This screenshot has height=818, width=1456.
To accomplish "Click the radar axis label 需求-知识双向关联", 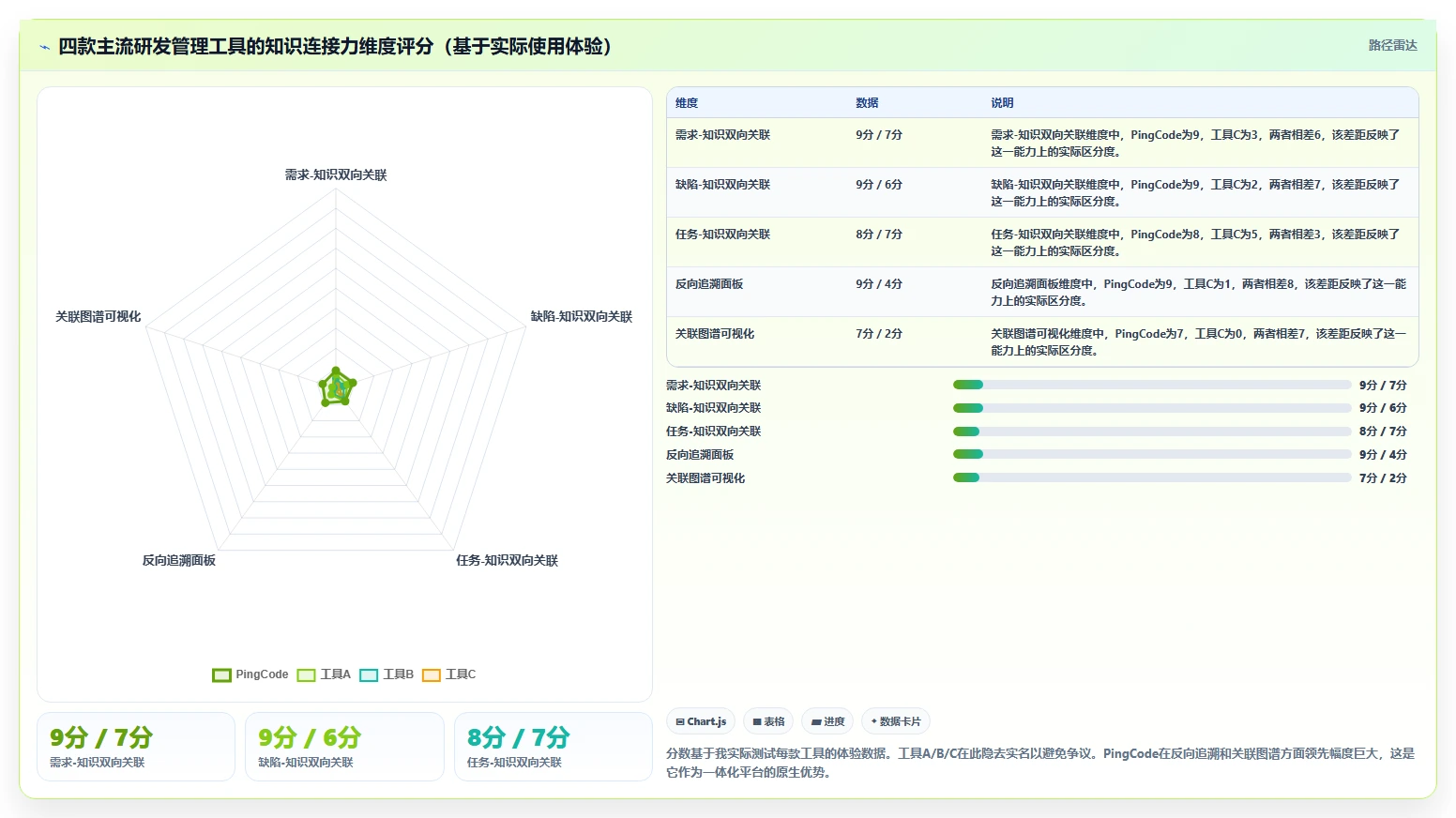I will [x=336, y=175].
